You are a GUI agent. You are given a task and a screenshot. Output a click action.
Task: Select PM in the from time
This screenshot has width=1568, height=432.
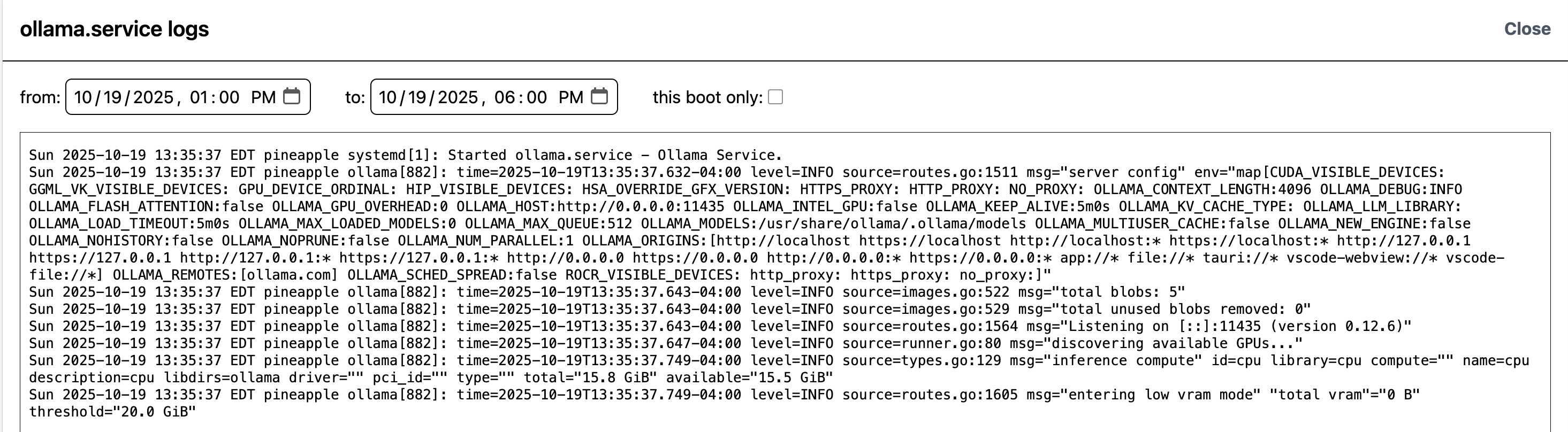[x=264, y=97]
